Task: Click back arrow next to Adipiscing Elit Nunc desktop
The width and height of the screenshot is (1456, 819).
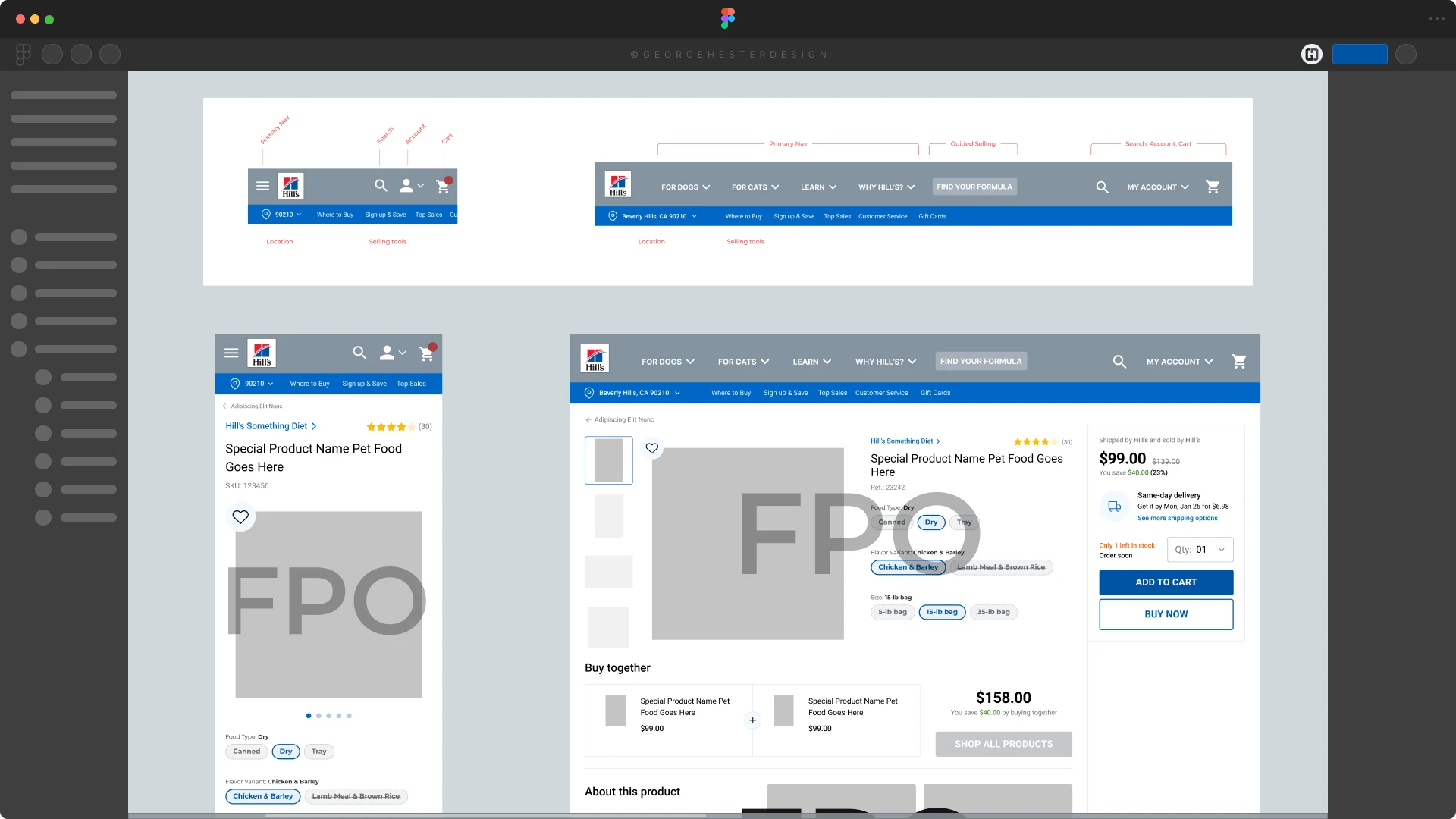Action: (588, 419)
